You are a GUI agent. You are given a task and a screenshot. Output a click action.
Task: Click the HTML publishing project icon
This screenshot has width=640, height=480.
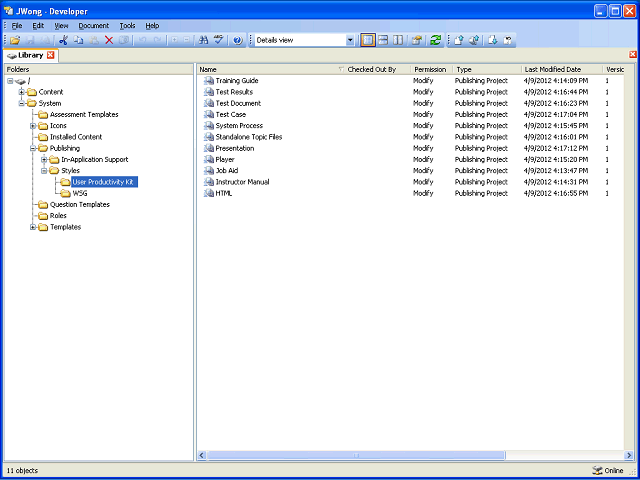[x=209, y=193]
